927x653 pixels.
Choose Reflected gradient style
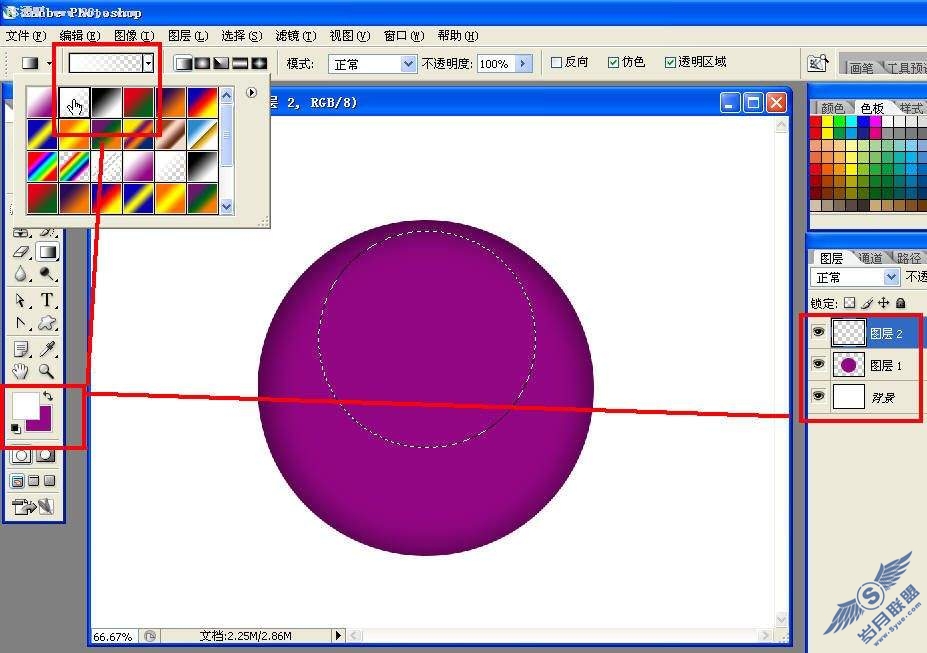[240, 63]
